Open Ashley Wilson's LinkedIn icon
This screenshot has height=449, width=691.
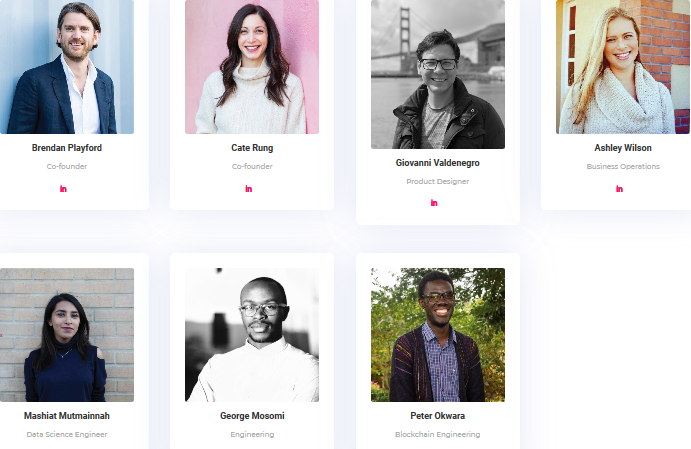click(619, 189)
